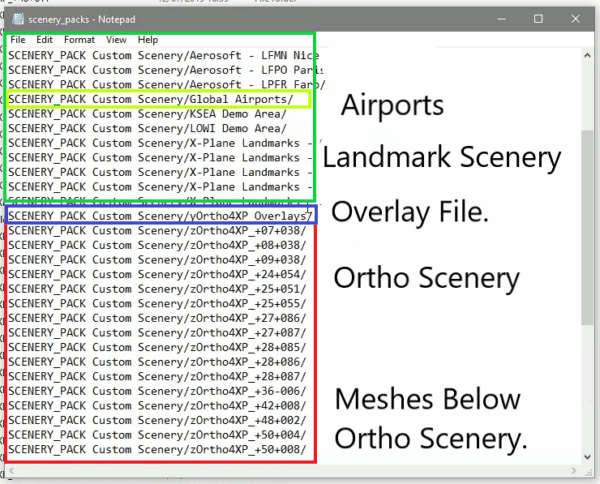Open the Help menu

tap(148, 40)
